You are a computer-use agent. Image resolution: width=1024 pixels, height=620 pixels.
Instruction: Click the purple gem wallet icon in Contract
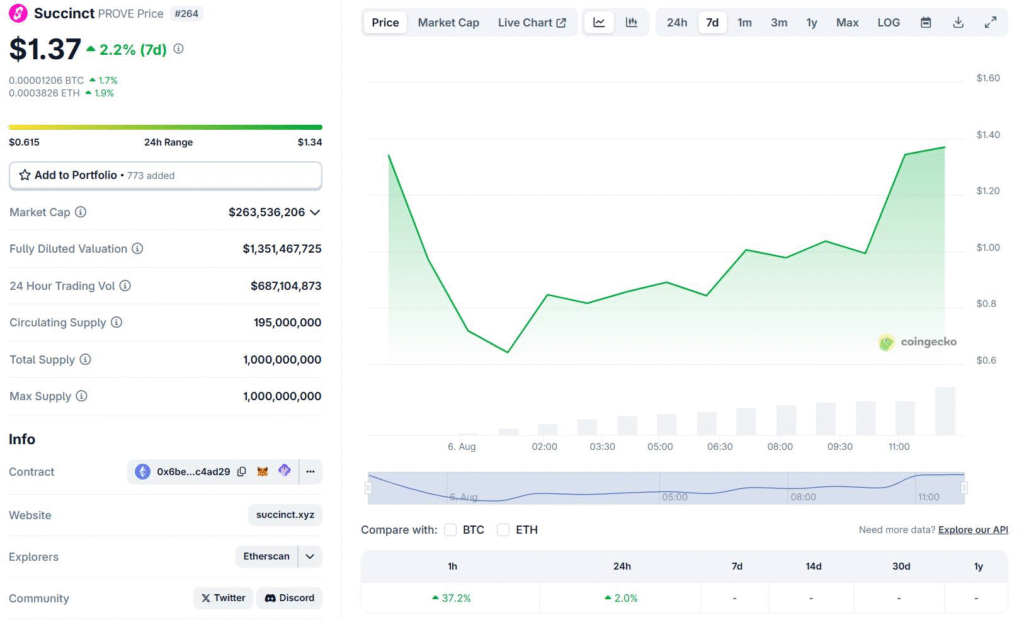(x=284, y=470)
